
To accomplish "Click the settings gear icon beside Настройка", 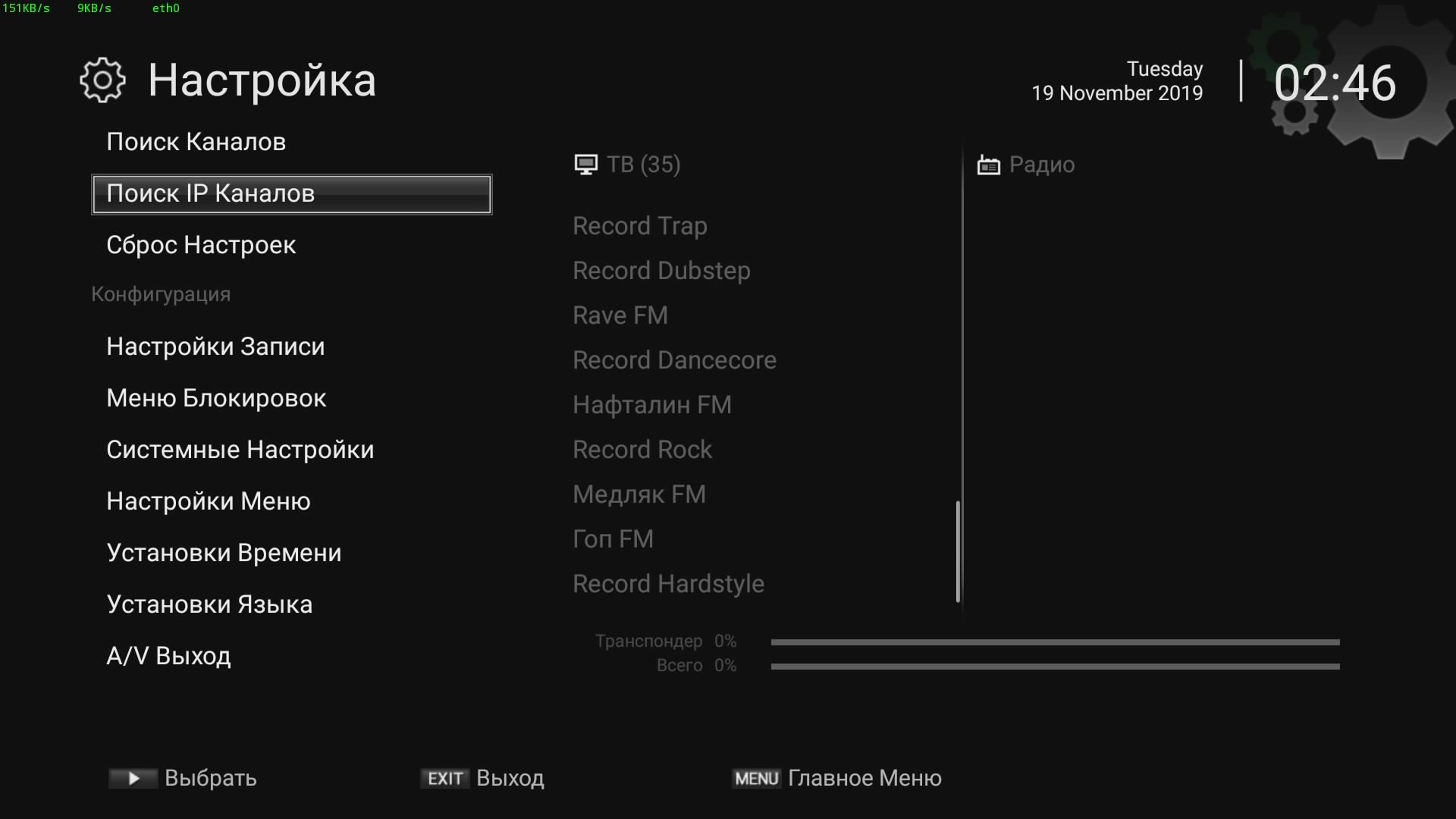I will click(102, 80).
